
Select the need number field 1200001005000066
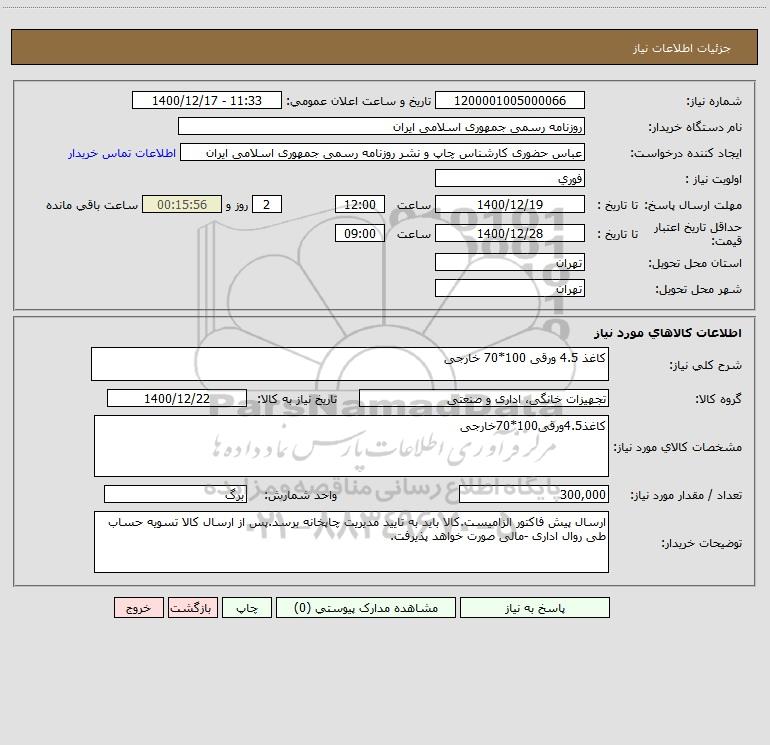pyautogui.click(x=510, y=100)
